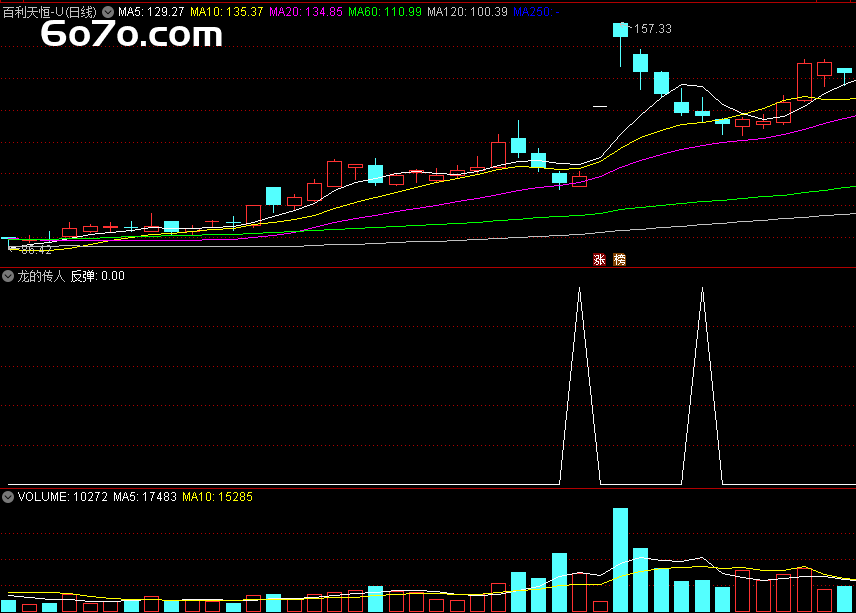Open the main chart indicator dropdown arrow

[x=108, y=12]
